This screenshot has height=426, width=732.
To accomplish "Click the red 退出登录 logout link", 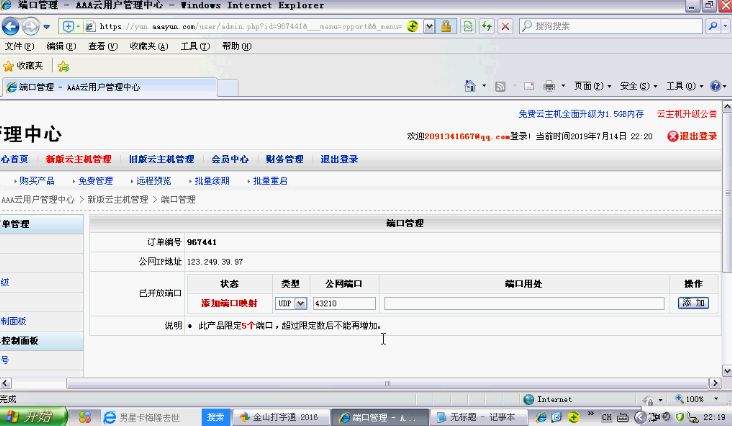I will 692,136.
